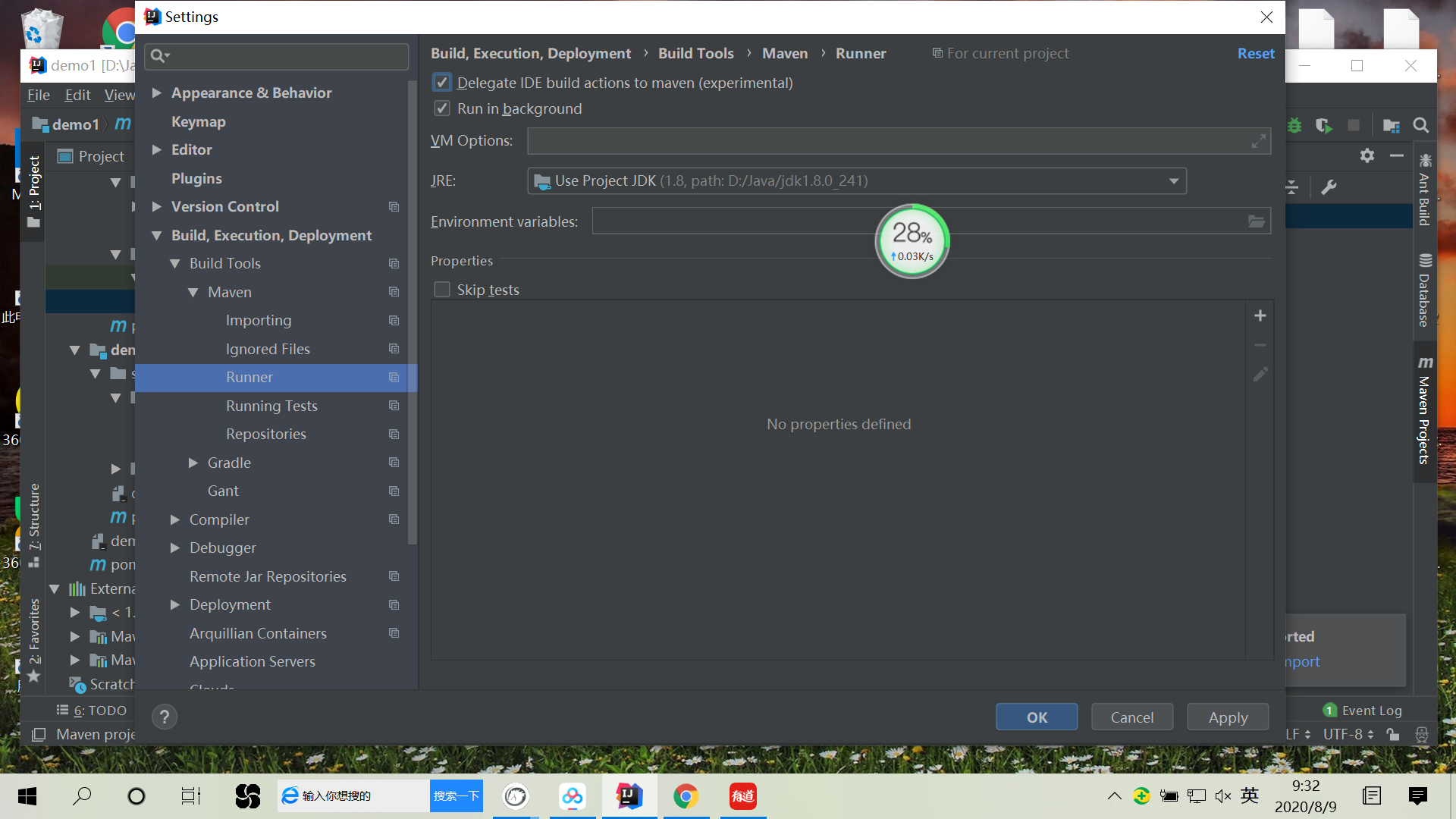The height and width of the screenshot is (819, 1456).
Task: Expand the Editor section
Action: click(157, 149)
